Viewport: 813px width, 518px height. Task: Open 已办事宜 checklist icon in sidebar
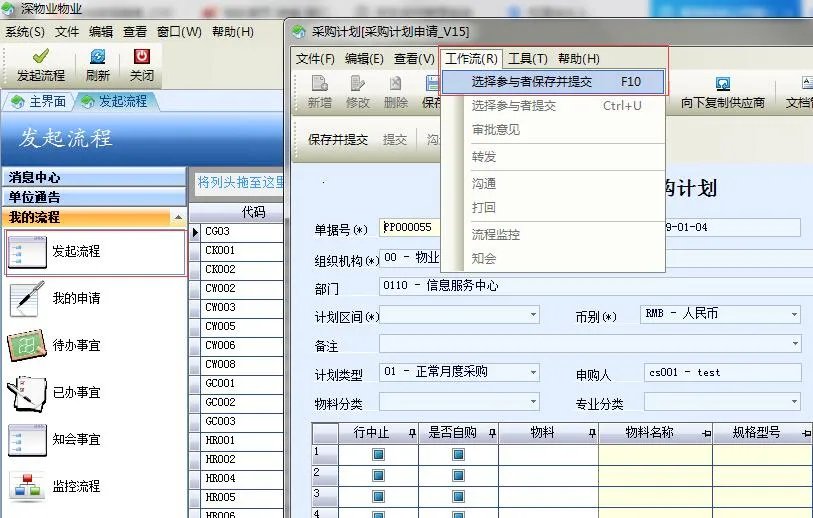(x=27, y=393)
